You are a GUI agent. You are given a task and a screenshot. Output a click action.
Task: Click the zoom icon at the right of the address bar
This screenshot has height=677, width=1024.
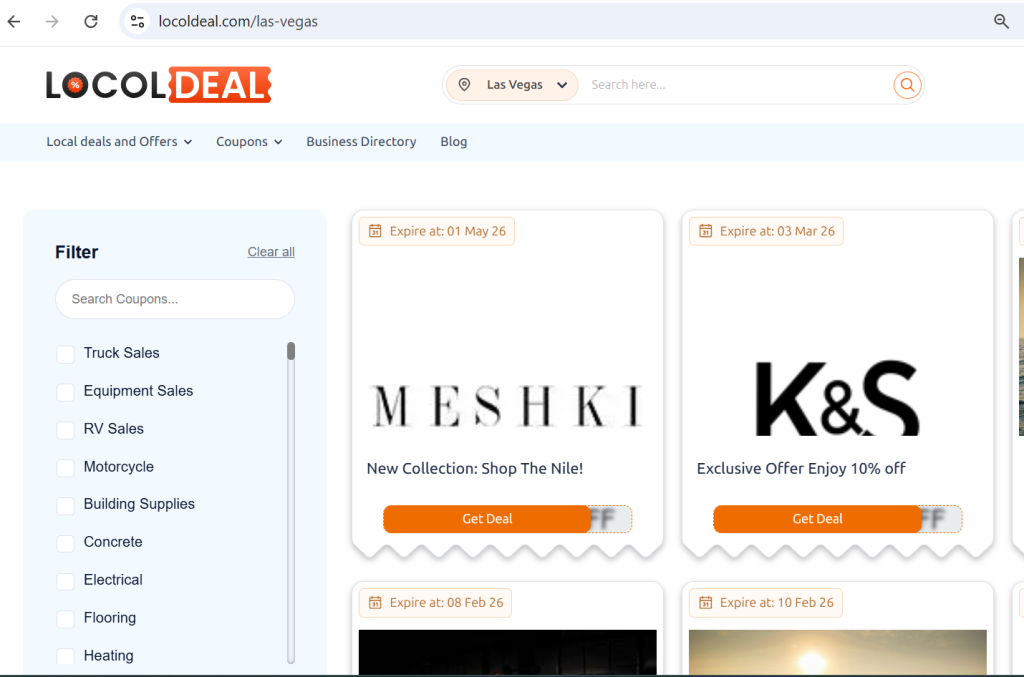(x=1002, y=20)
